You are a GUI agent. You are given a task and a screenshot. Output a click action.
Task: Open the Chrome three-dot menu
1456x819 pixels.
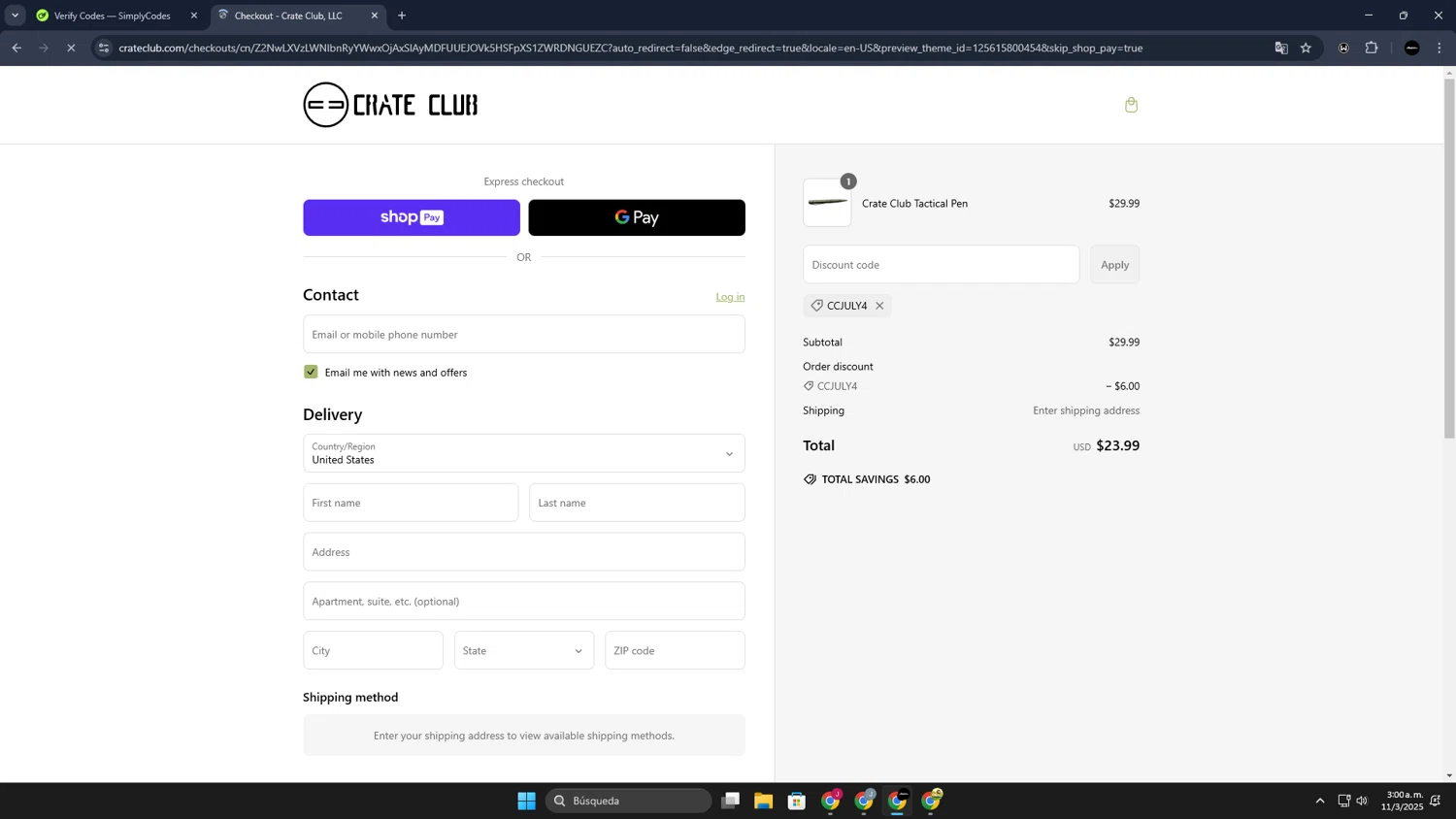click(1439, 48)
